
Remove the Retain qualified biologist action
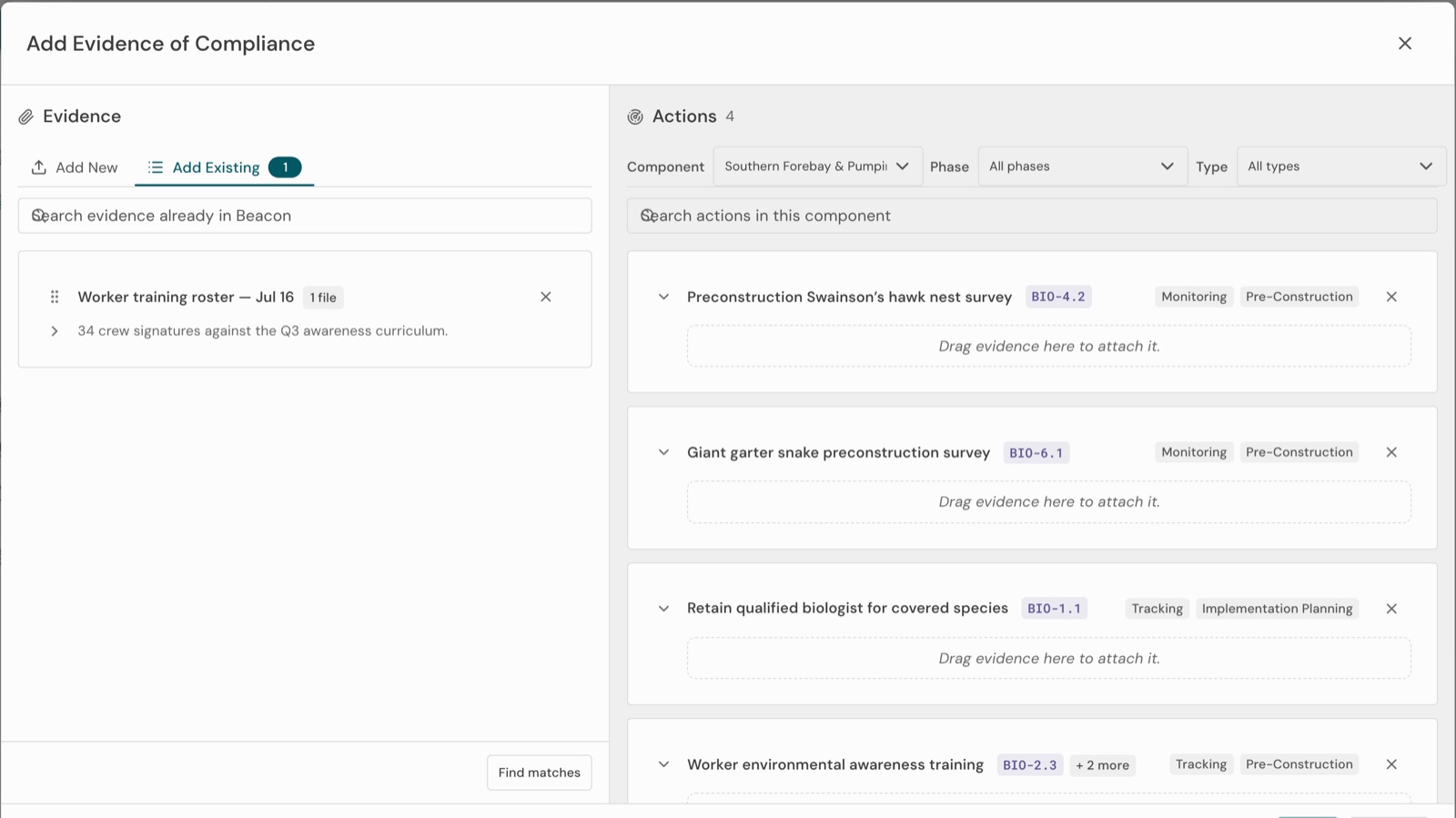coord(1391,609)
